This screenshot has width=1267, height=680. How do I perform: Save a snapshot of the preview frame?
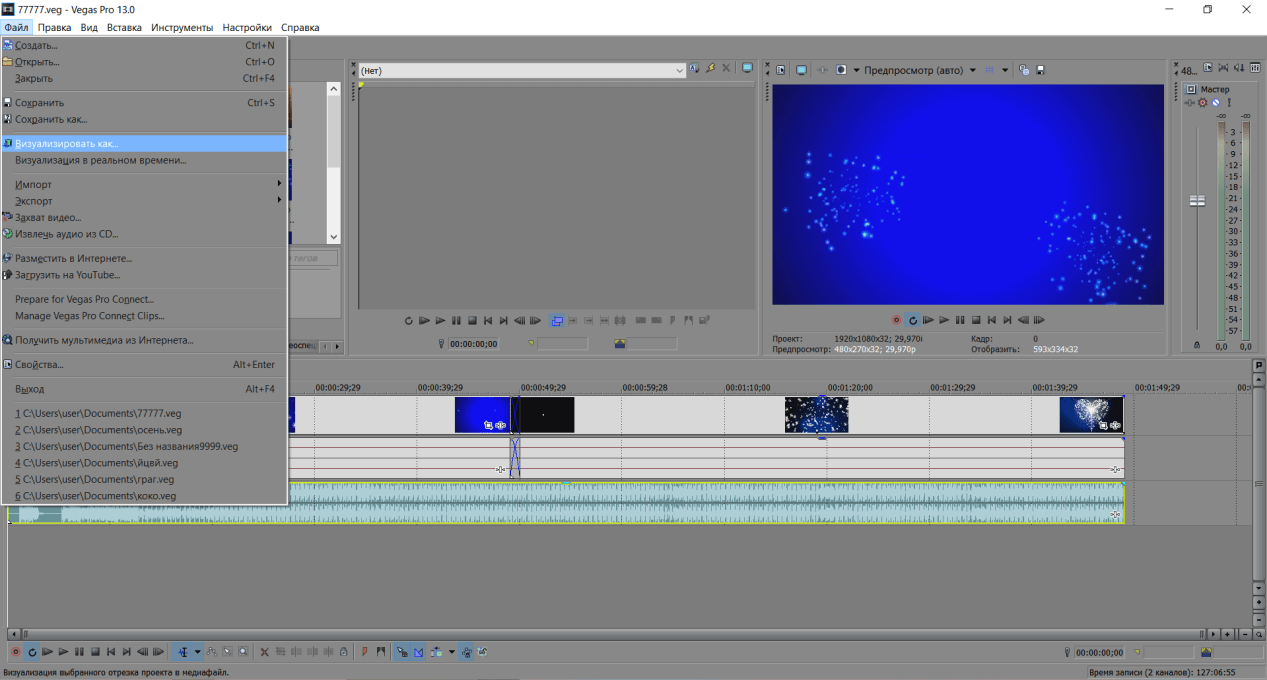click(1040, 70)
